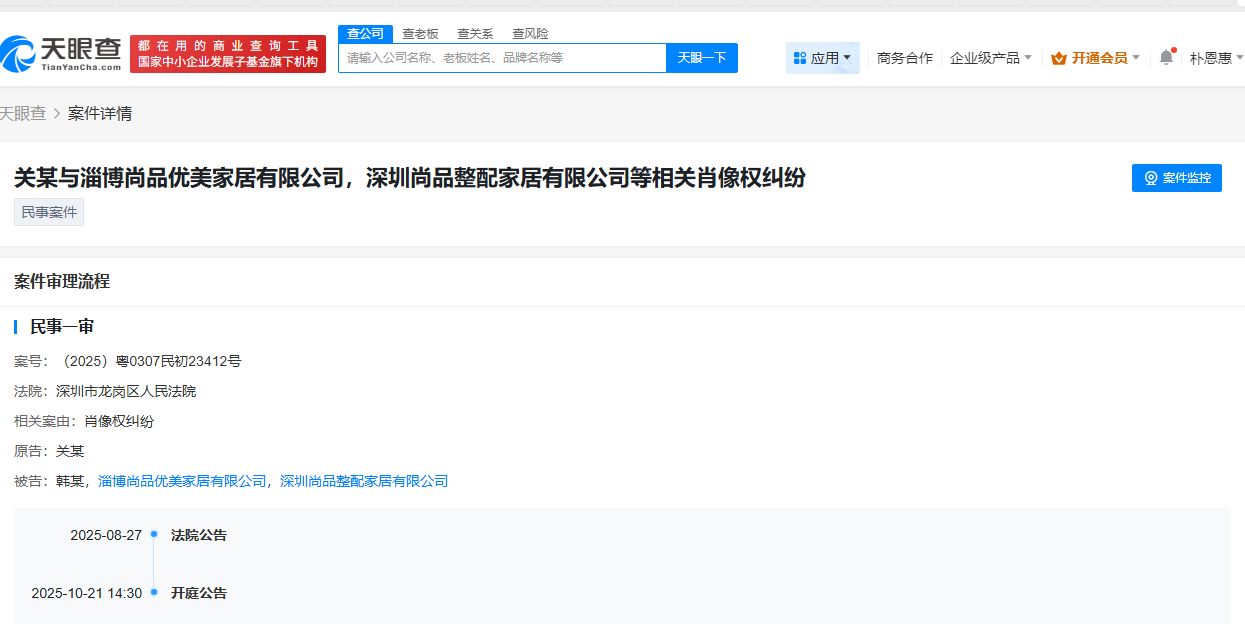Expand the 企业级产品 dropdown

[990, 58]
